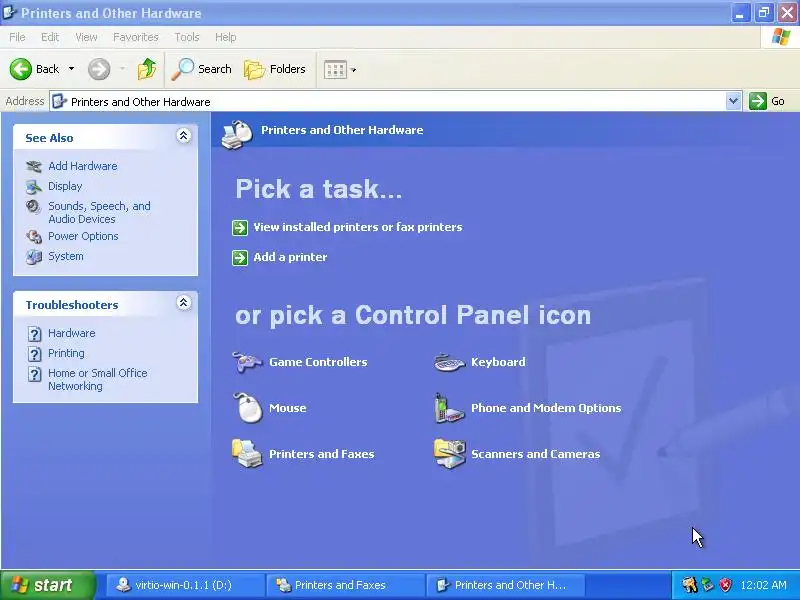The width and height of the screenshot is (800, 600).
Task: Open the Mouse control panel link
Action: click(x=287, y=408)
